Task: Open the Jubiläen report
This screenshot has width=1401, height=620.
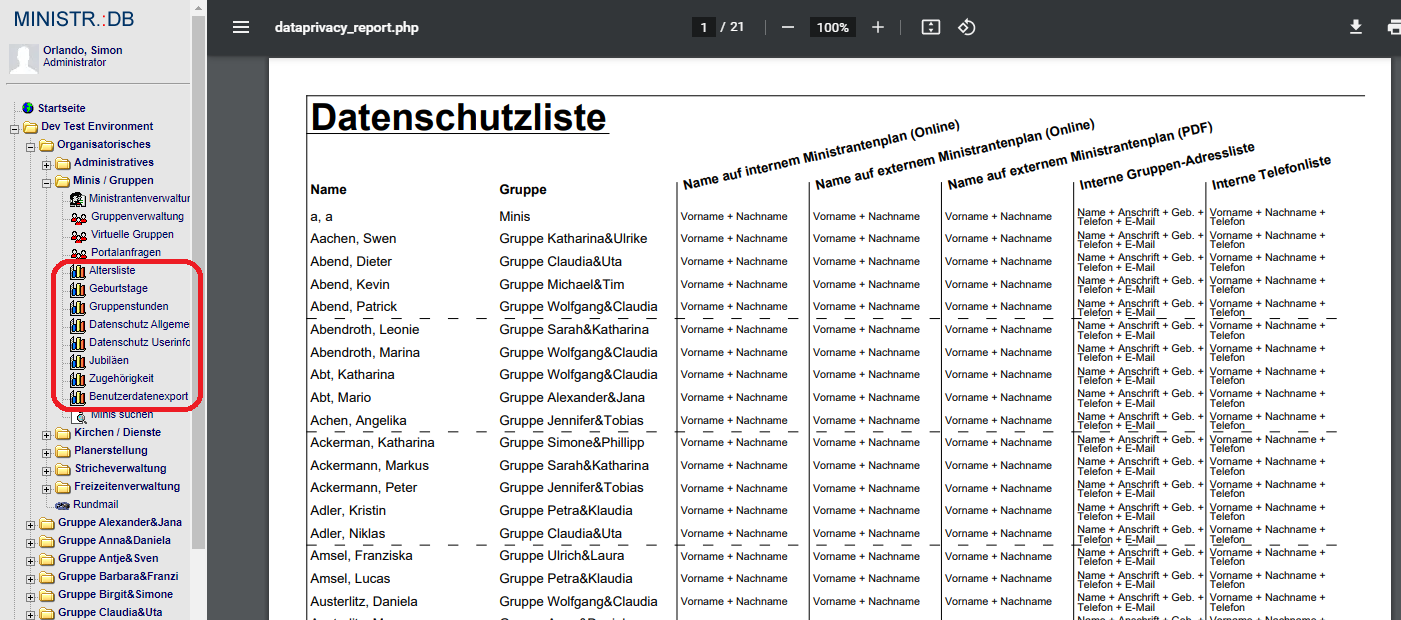Action: [109, 361]
